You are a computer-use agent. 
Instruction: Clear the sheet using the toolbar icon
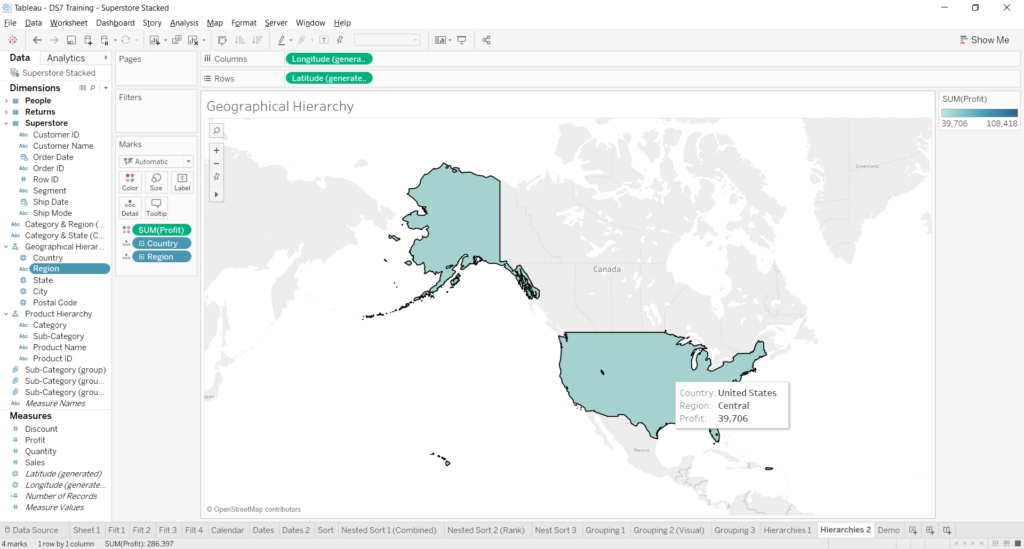193,40
